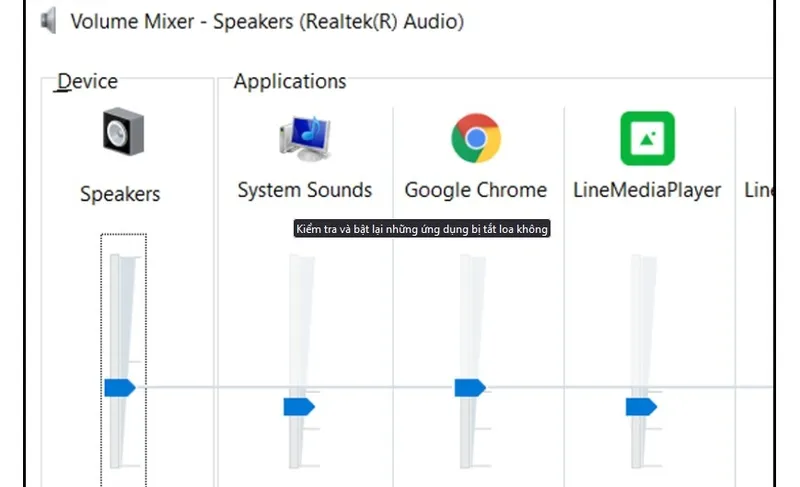Click the LineMediaPlayer volume slider handle
800x487 pixels.
click(x=641, y=406)
